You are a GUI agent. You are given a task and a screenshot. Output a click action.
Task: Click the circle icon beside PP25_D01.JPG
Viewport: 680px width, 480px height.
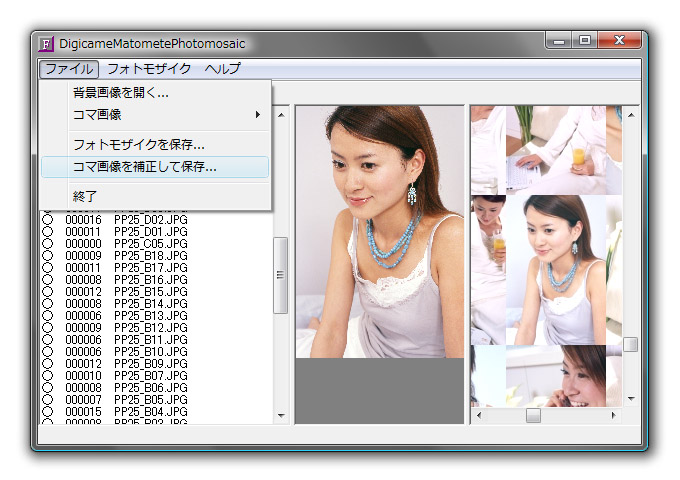[48, 232]
